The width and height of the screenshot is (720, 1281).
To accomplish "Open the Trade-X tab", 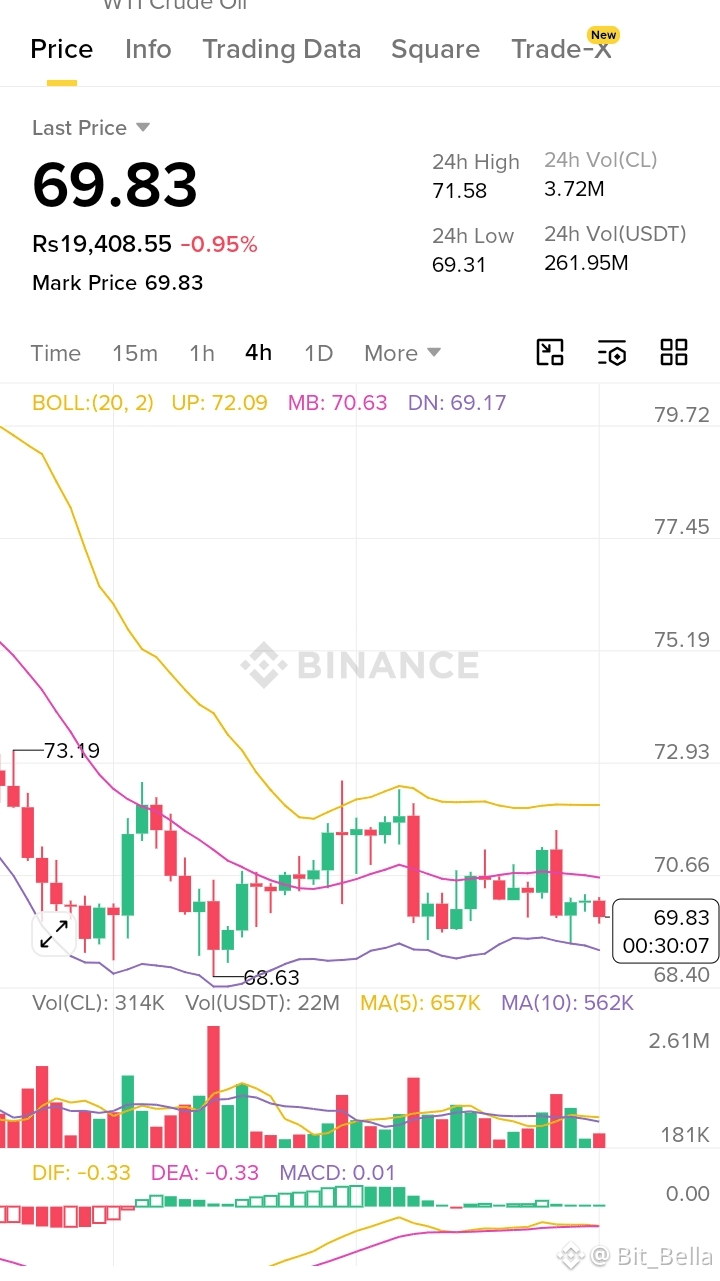I will coord(562,49).
